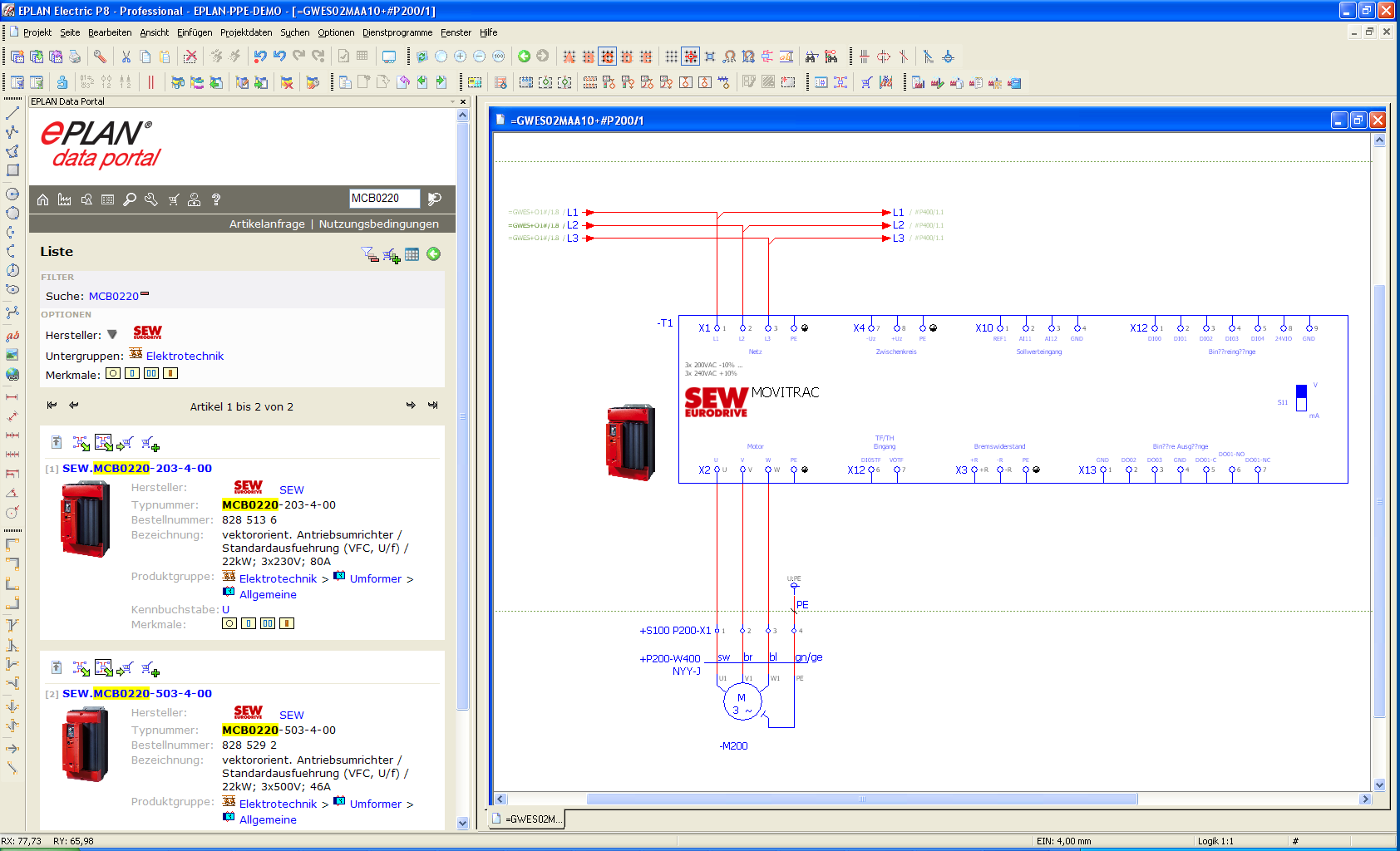The width and height of the screenshot is (1400, 851).
Task: Click the Data Portal help question mark
Action: (216, 199)
